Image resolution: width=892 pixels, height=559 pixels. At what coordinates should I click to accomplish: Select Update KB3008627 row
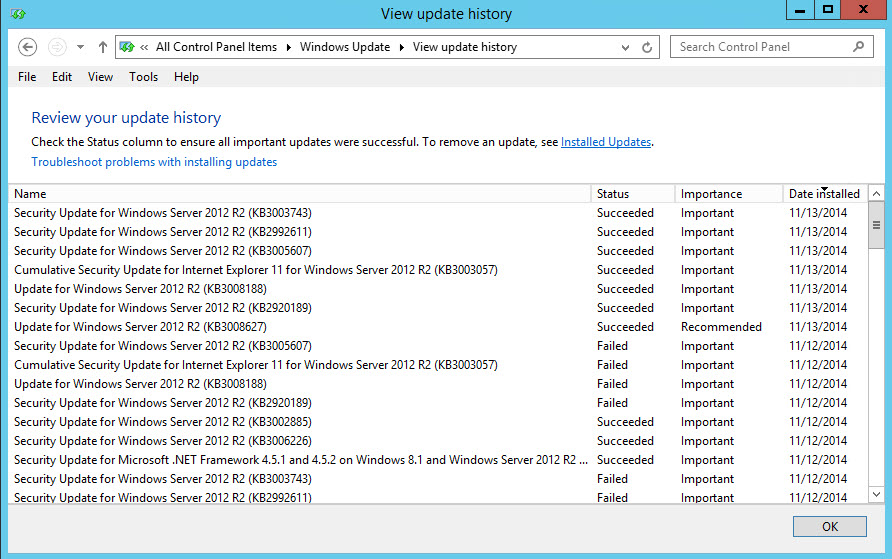click(x=438, y=327)
